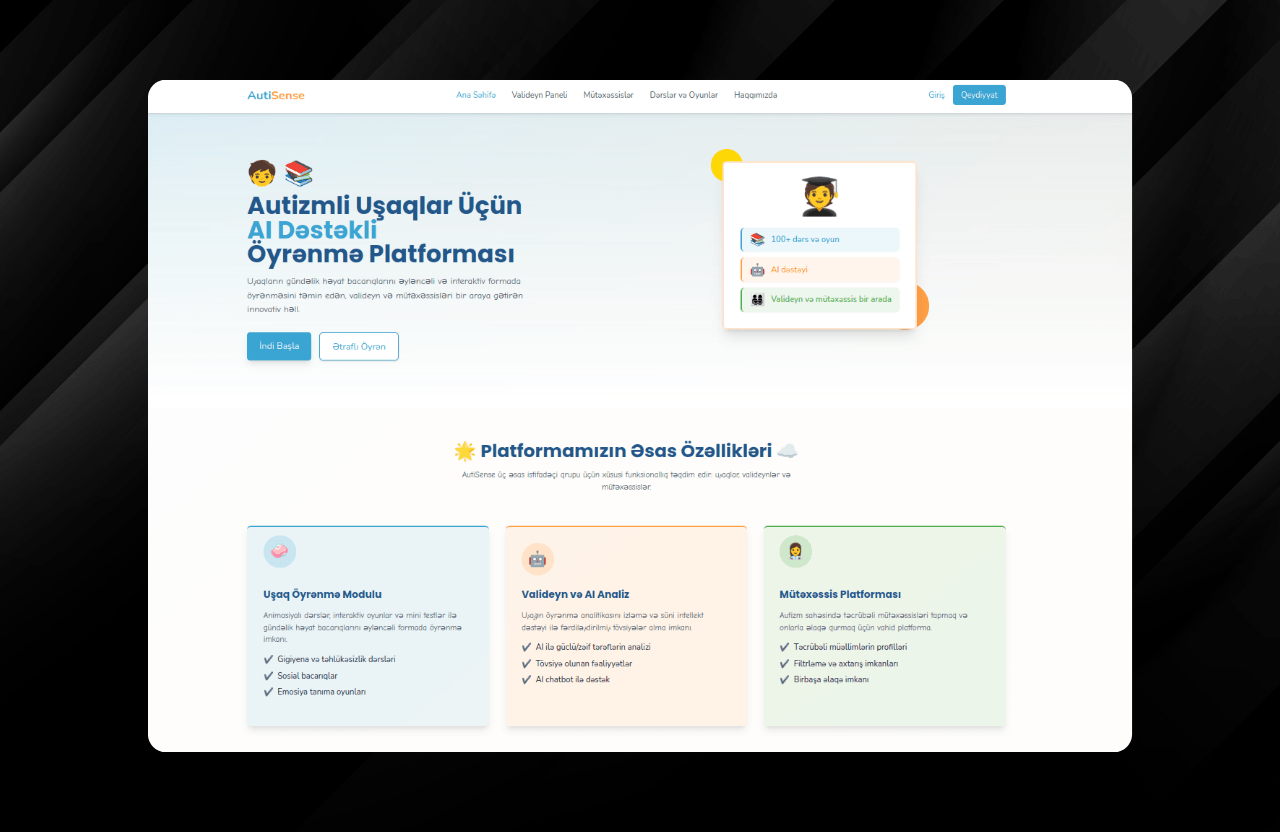Click the boy emoji above the headline
The width and height of the screenshot is (1280, 832).
coord(261,174)
